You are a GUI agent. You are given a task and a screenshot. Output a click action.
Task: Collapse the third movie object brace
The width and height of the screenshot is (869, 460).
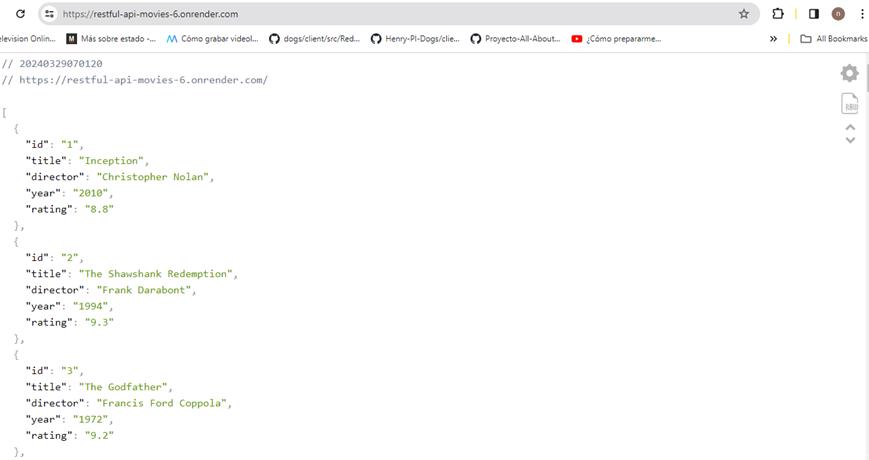pyautogui.click(x=16, y=355)
